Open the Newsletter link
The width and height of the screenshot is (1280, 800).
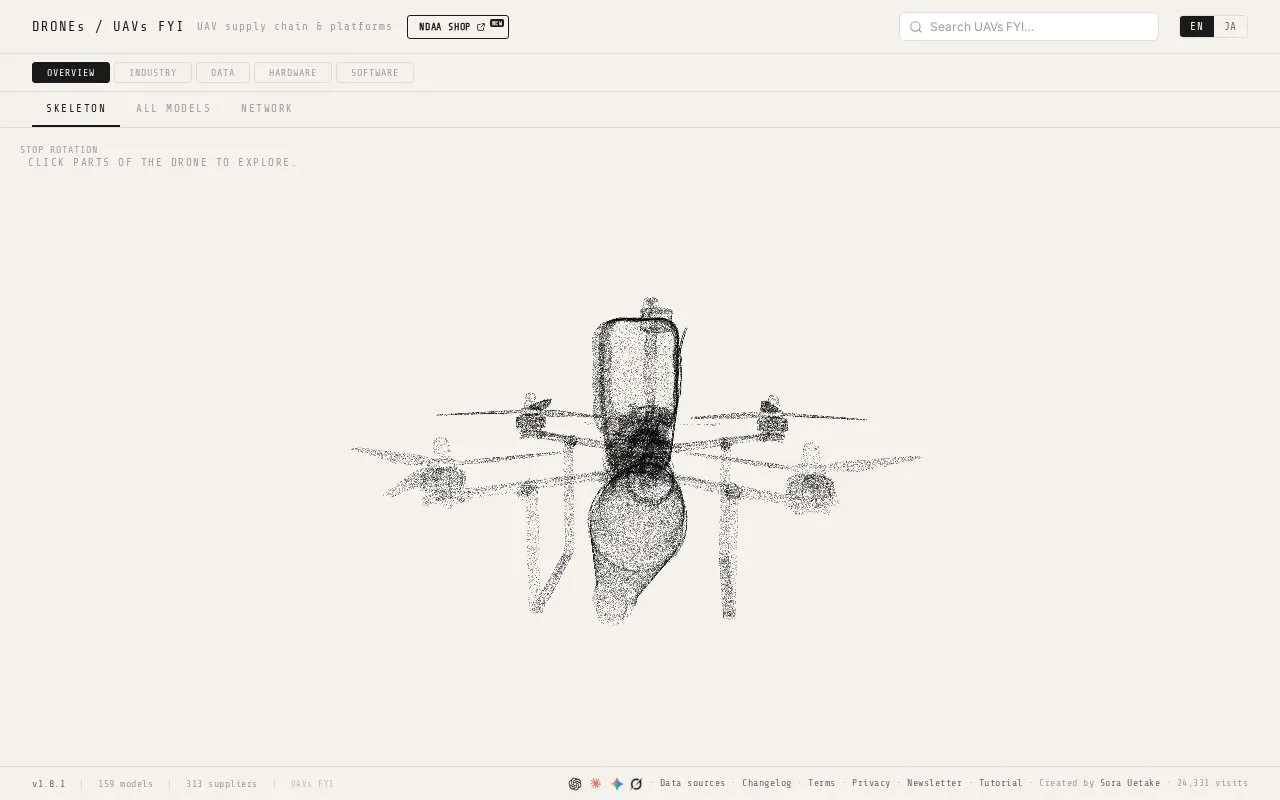pyautogui.click(x=935, y=784)
